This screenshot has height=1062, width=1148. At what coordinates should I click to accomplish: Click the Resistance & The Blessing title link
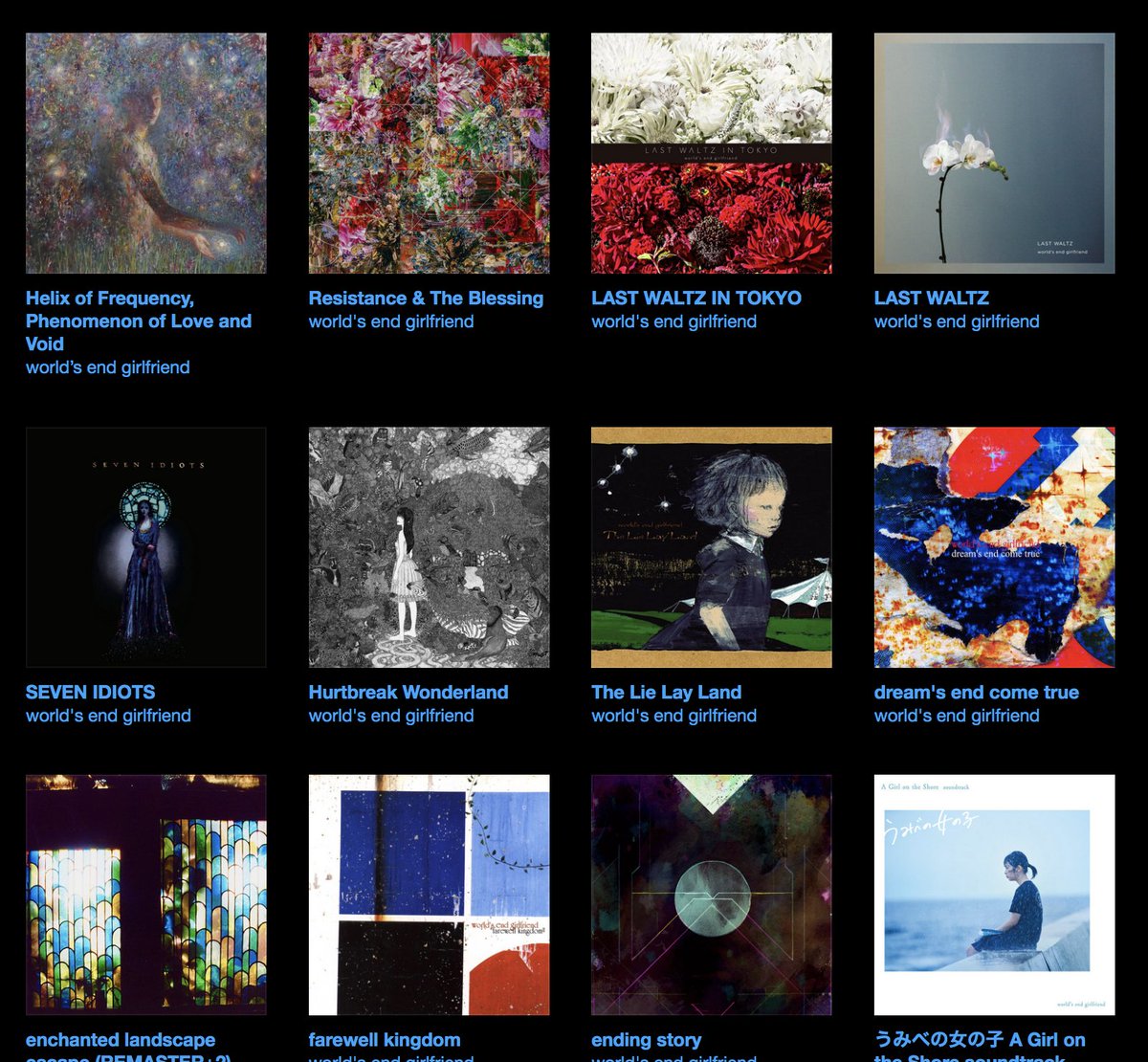pos(426,299)
